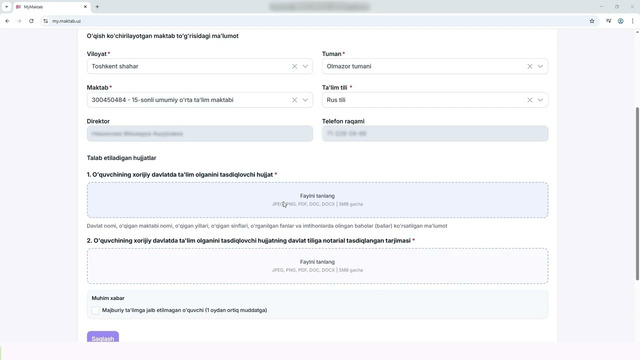Choose file in first document upload area
This screenshot has width=640, height=360.
pos(317,200)
